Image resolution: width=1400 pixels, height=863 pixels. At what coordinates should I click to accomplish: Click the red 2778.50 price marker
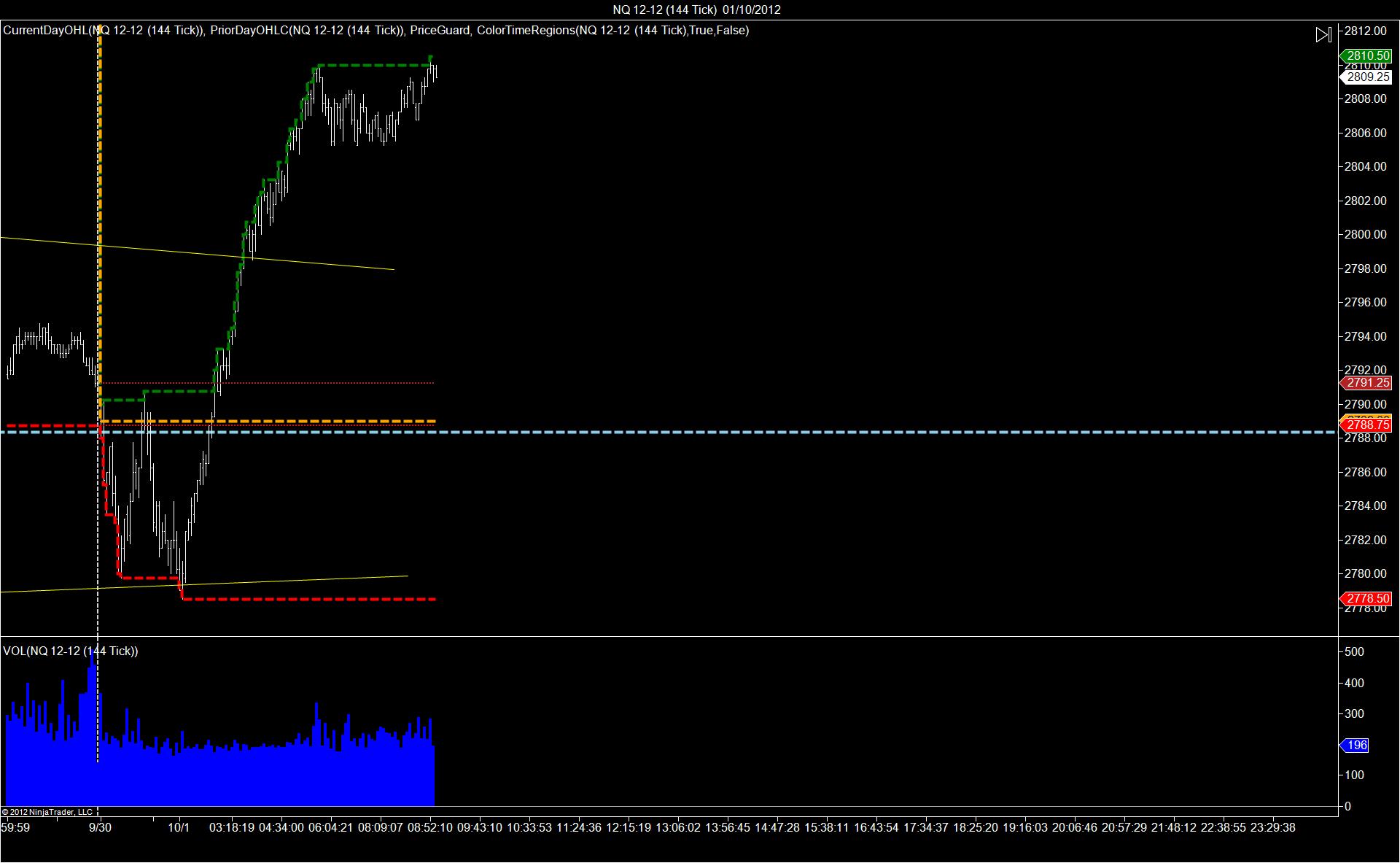1366,598
